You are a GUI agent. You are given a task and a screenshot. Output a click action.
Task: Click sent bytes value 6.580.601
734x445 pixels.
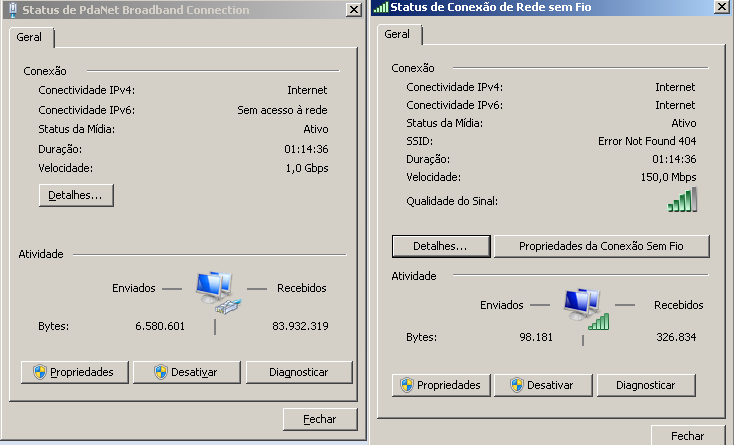[x=160, y=326]
